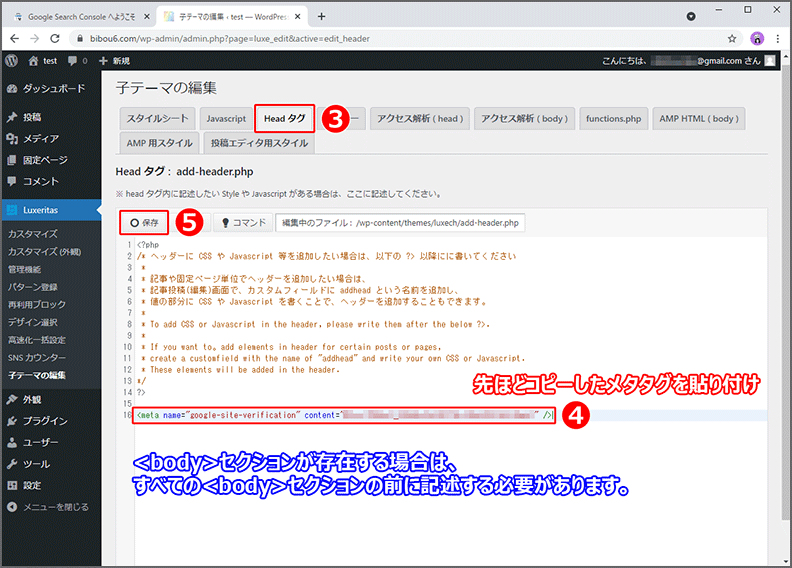This screenshot has height=568, width=792.
Task: Open ダッシュボード in the sidebar
Action: pyautogui.click(x=51, y=88)
